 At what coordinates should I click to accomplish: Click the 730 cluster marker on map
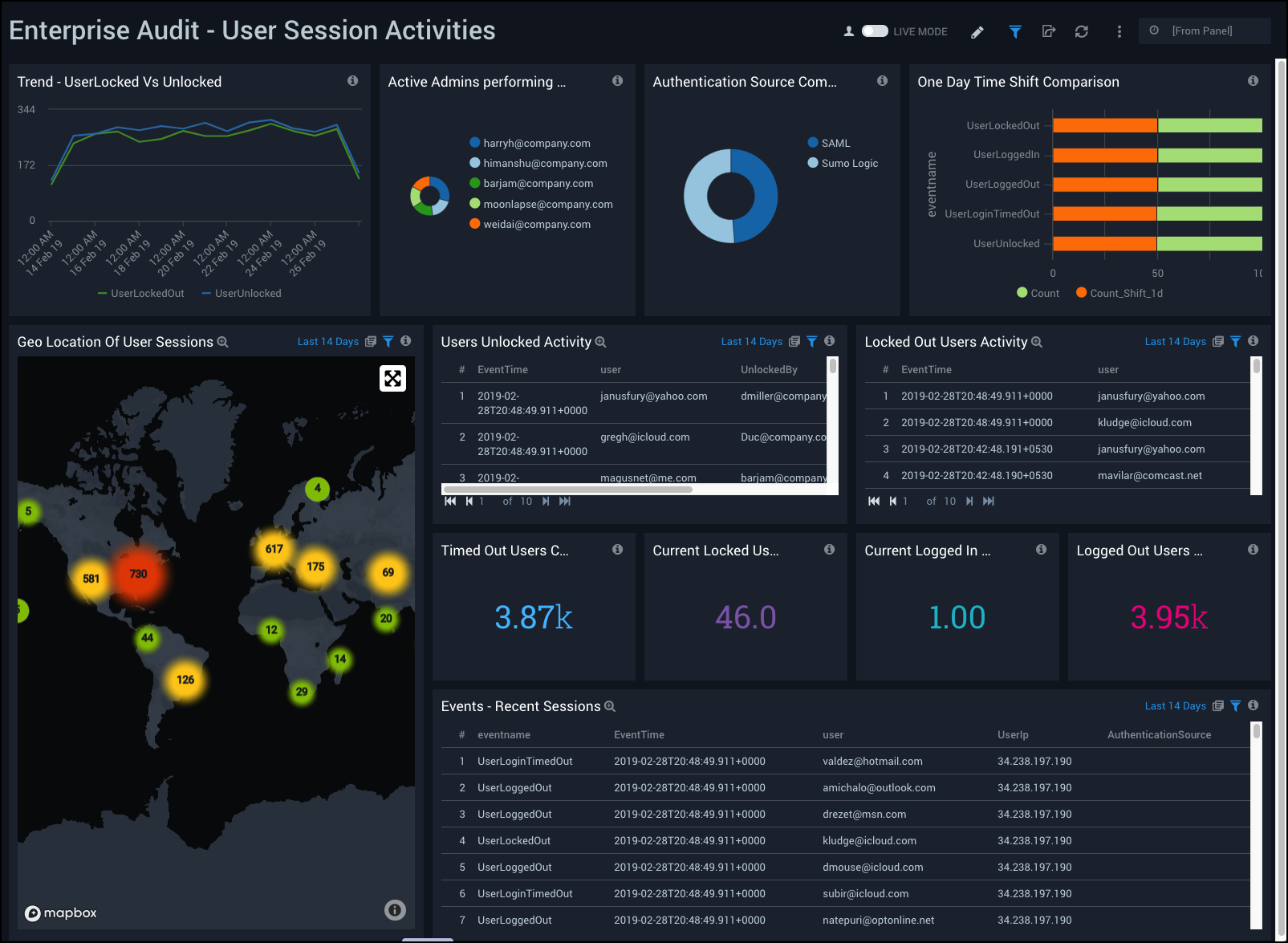coord(138,574)
